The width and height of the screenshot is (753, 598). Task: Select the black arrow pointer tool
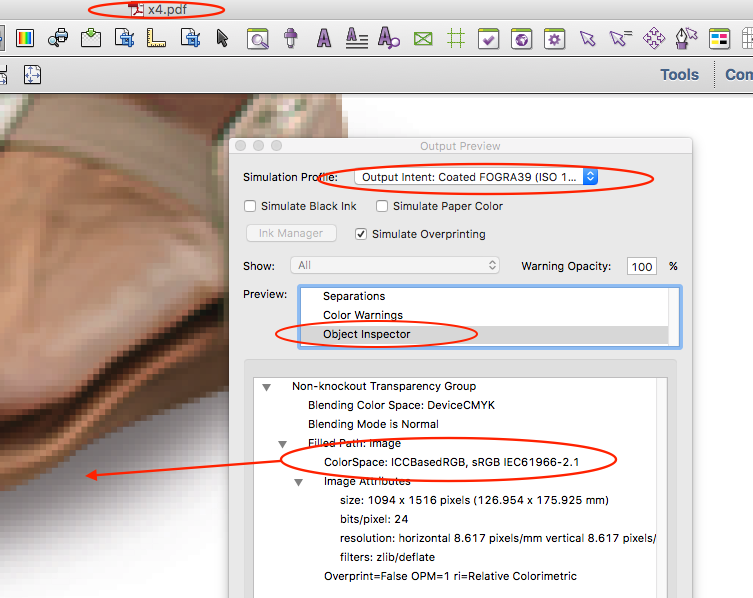point(222,38)
